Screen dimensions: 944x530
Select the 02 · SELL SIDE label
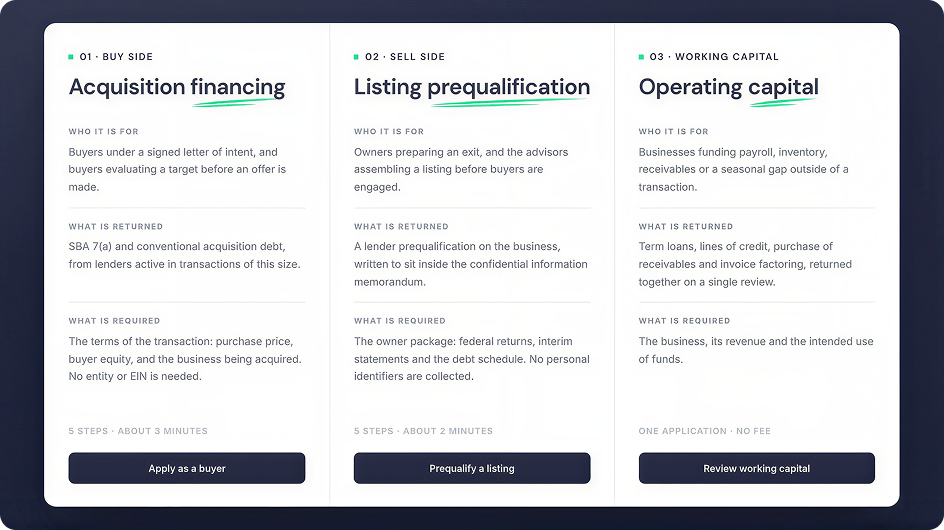point(405,57)
